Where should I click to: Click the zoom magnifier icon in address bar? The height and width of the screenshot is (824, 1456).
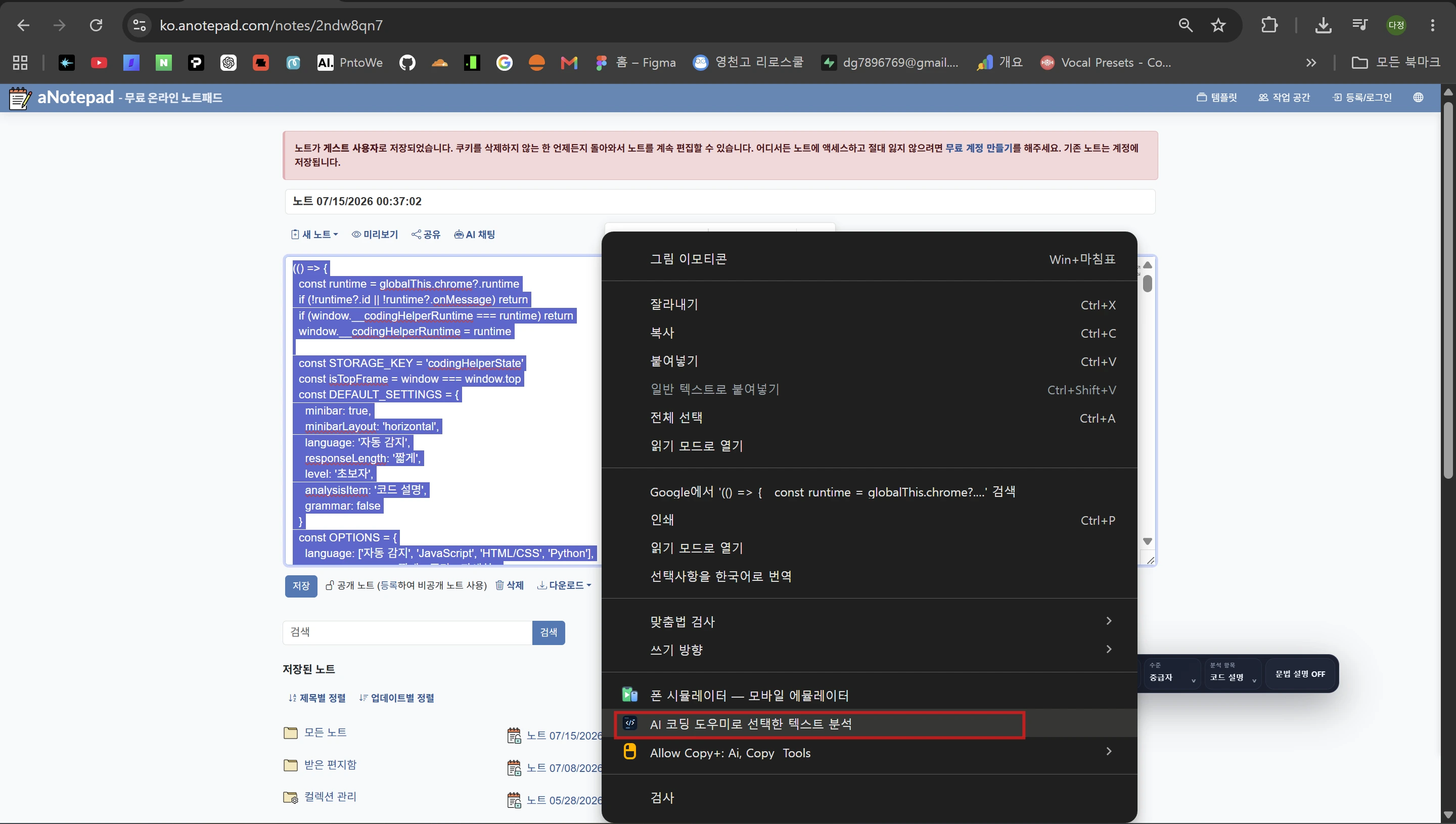[x=1186, y=25]
